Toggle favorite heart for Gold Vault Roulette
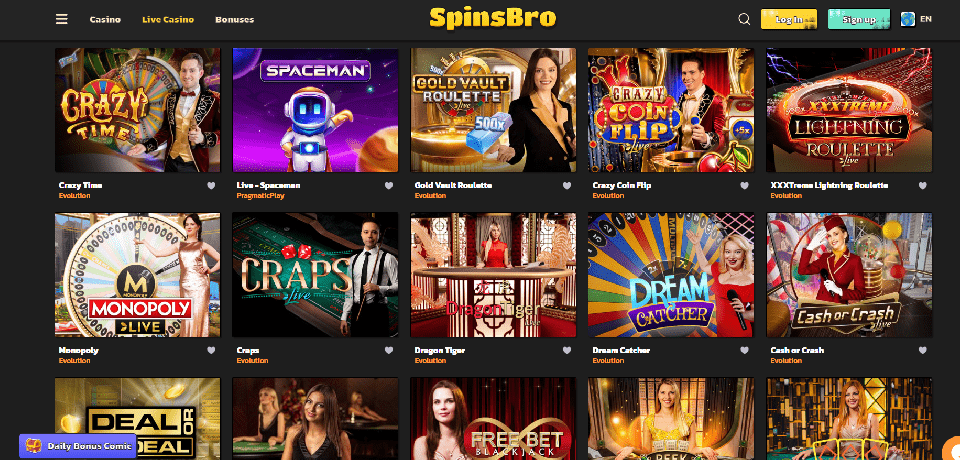Screen dimensions: 960x460 (567, 186)
